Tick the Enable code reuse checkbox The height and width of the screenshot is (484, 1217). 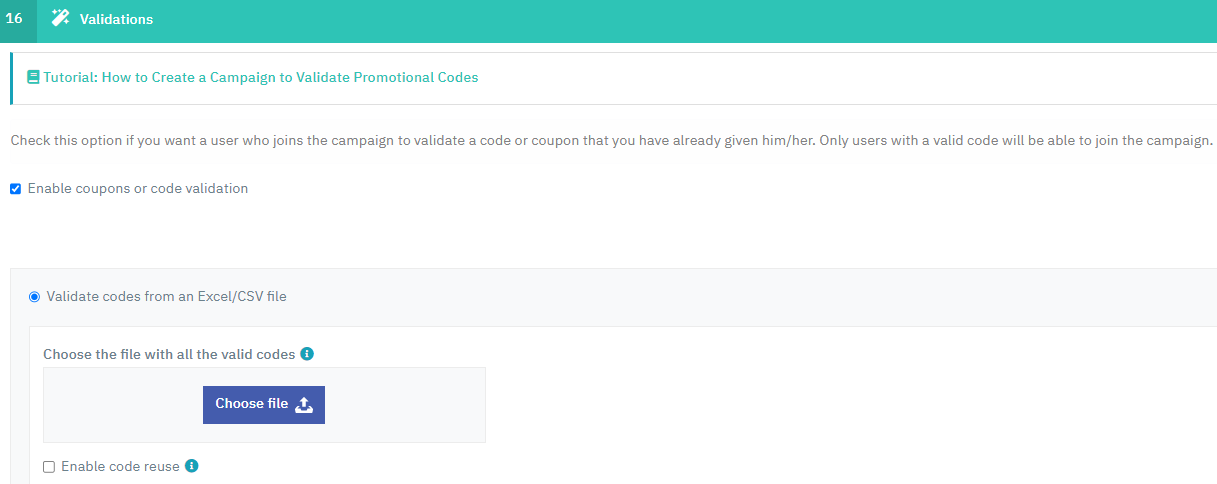tap(49, 467)
